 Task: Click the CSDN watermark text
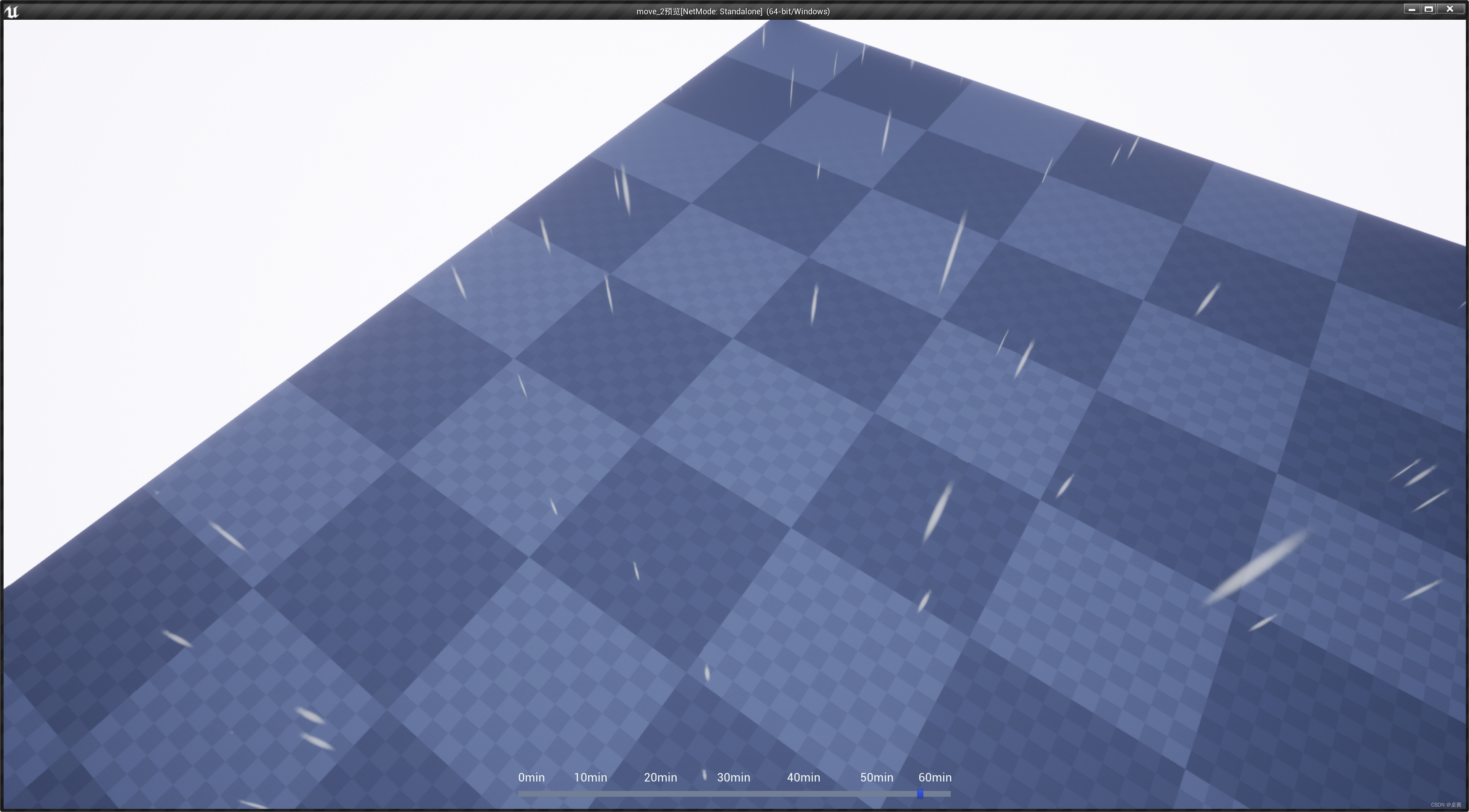1446,805
